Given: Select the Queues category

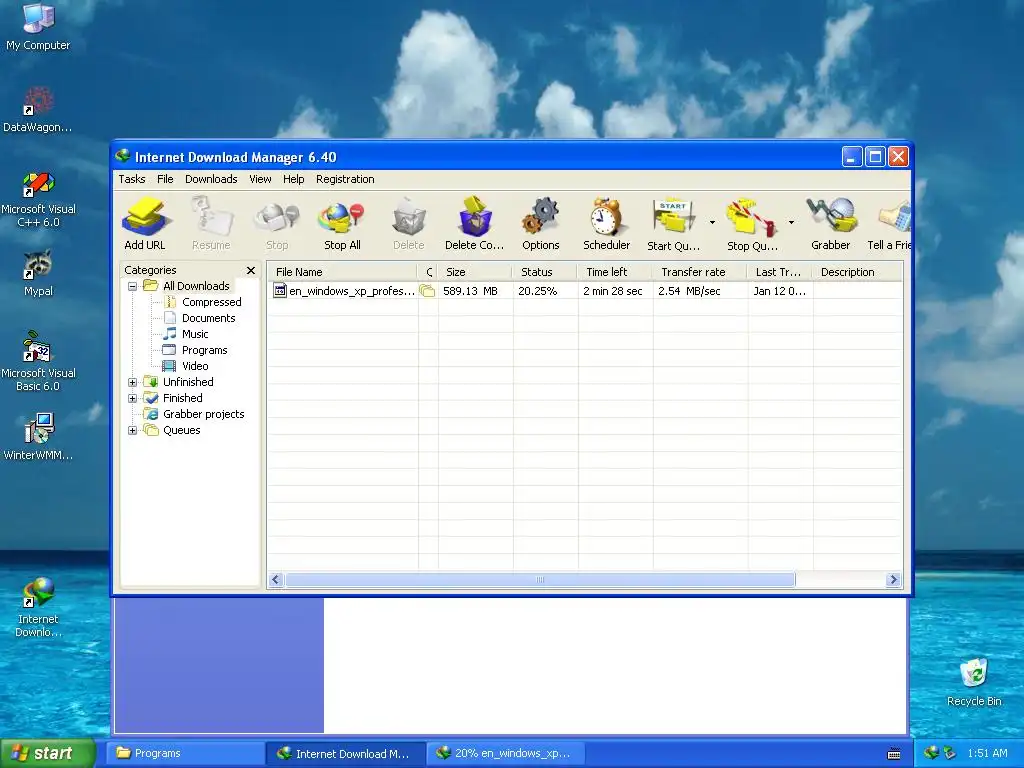Looking at the screenshot, I should [182, 430].
